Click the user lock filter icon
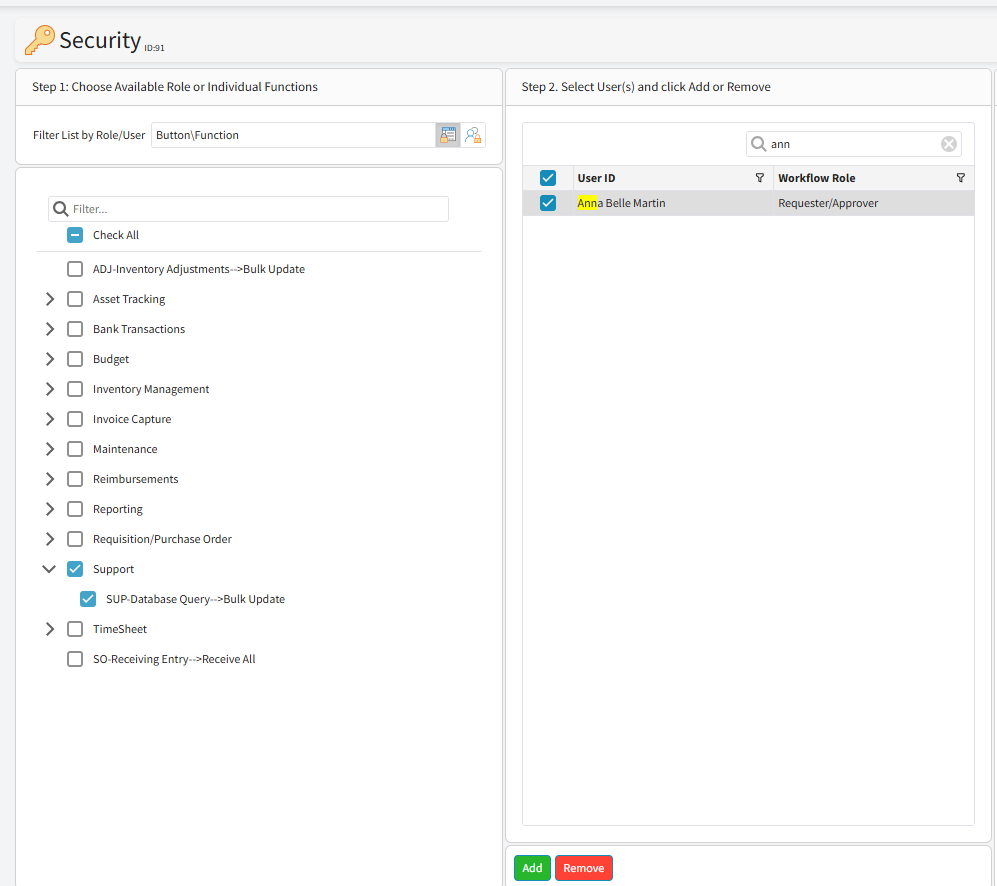The height and width of the screenshot is (886, 997). [x=473, y=135]
